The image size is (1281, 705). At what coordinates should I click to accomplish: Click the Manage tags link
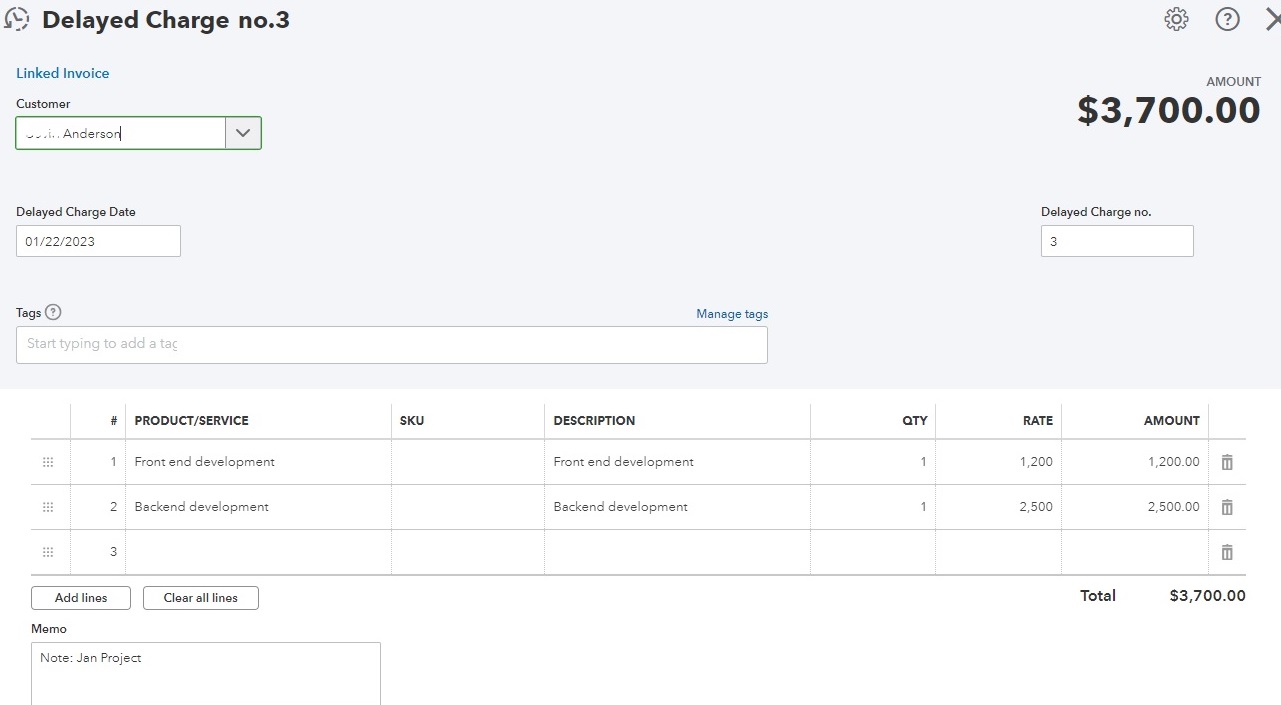732,314
